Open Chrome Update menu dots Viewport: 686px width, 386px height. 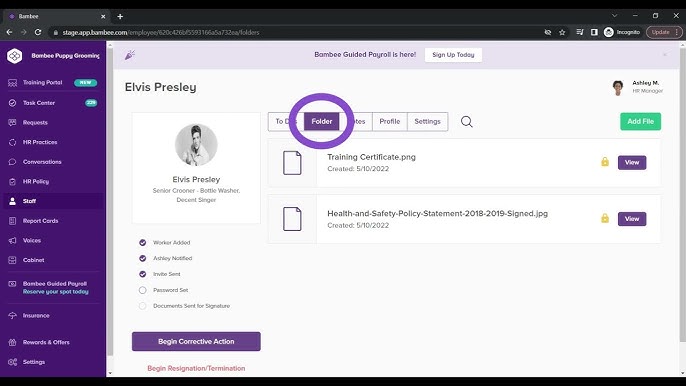tap(677, 32)
